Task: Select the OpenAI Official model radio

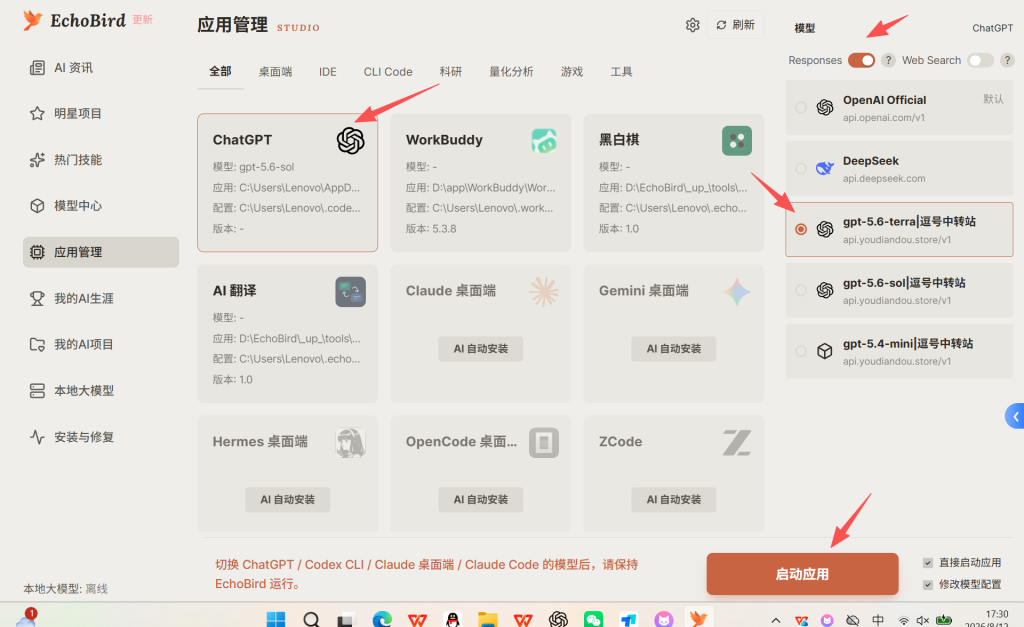Action: [x=801, y=107]
